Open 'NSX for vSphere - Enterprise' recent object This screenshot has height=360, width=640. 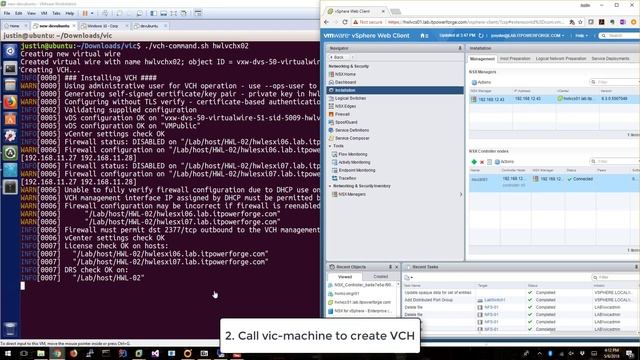point(360,311)
